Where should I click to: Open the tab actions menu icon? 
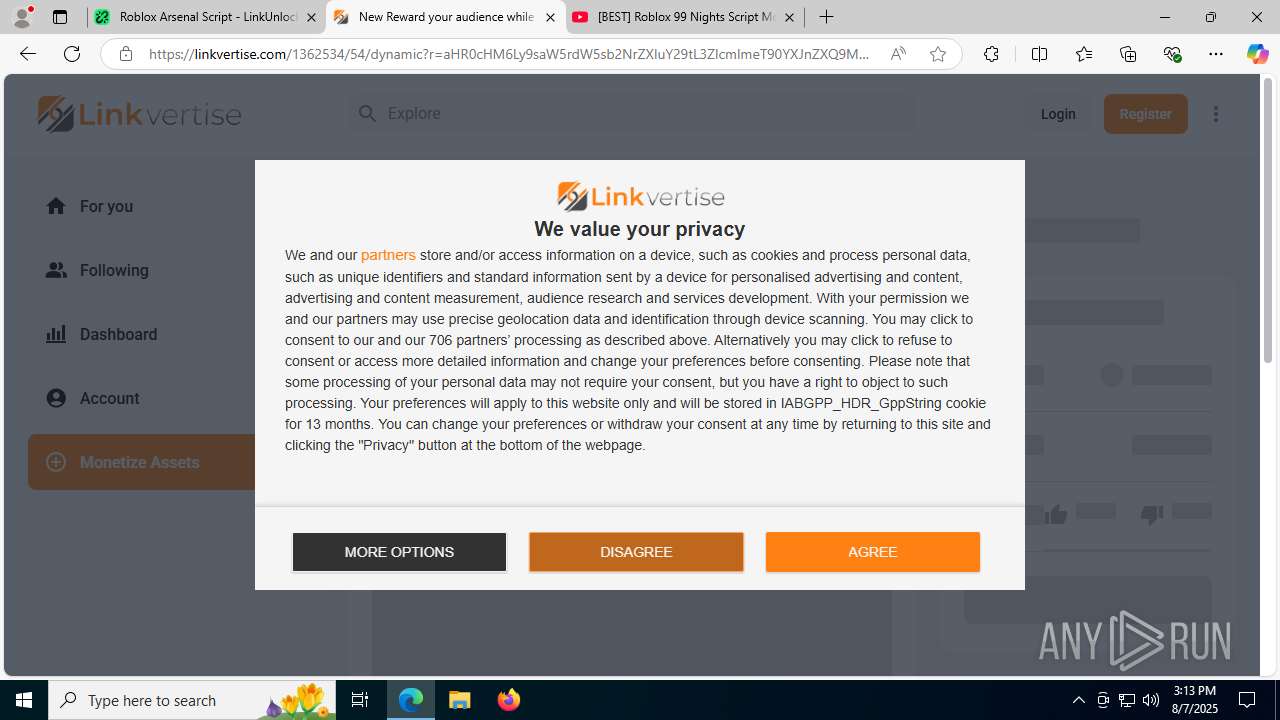(x=60, y=17)
